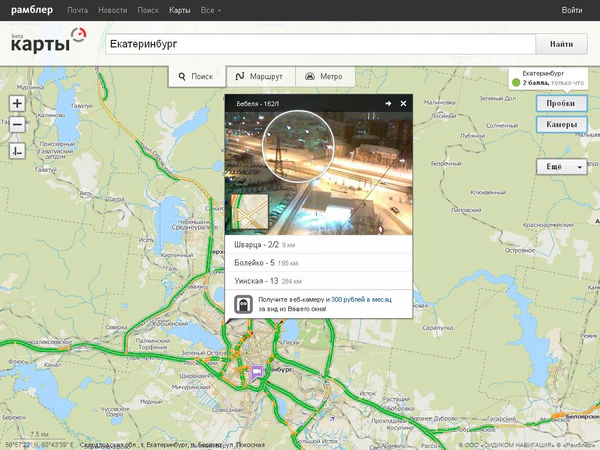The height and width of the screenshot is (450, 600).
Task: Toggle the Камеры webcam layer
Action: [x=560, y=124]
